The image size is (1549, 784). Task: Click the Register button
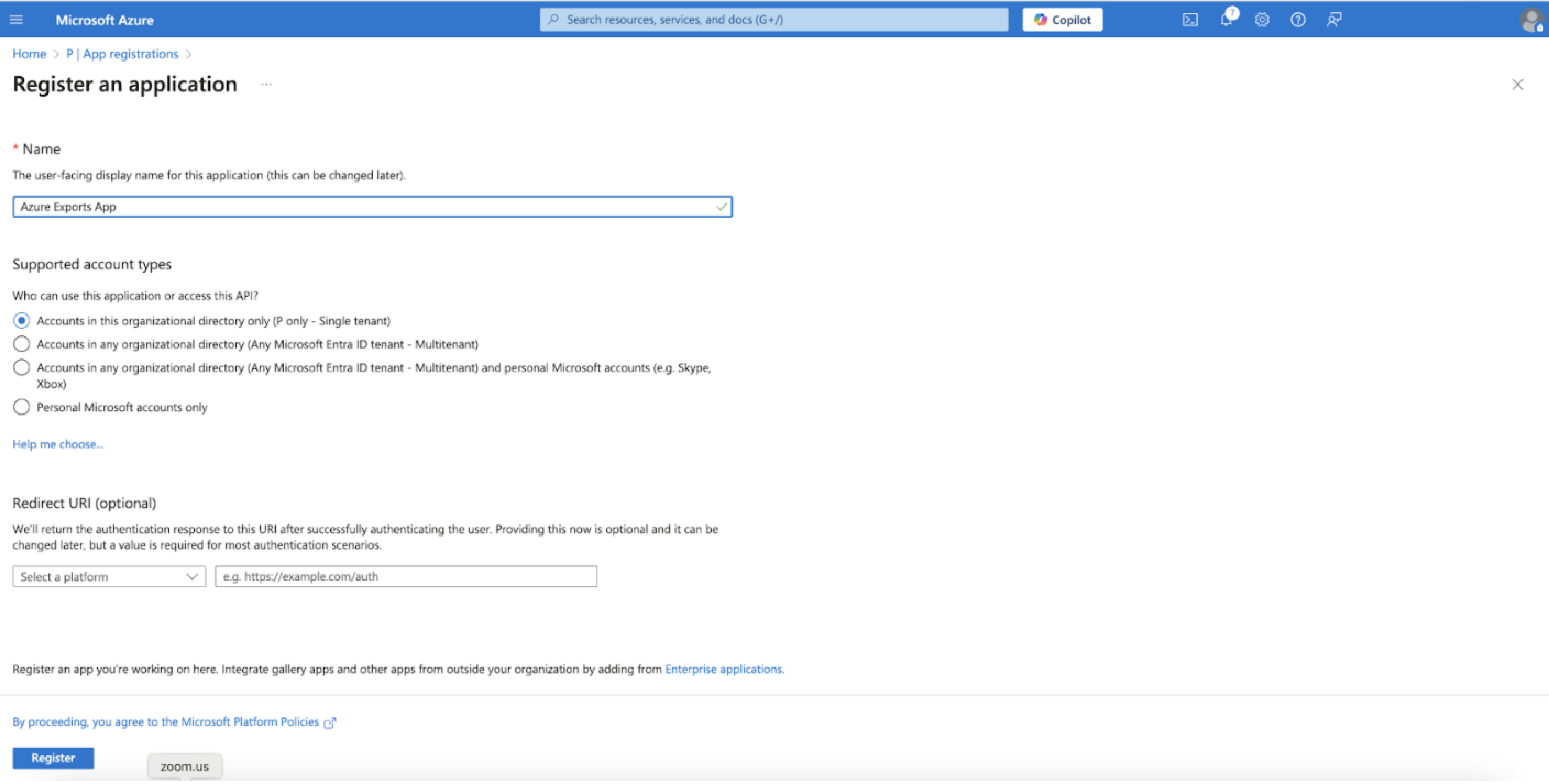click(x=53, y=758)
